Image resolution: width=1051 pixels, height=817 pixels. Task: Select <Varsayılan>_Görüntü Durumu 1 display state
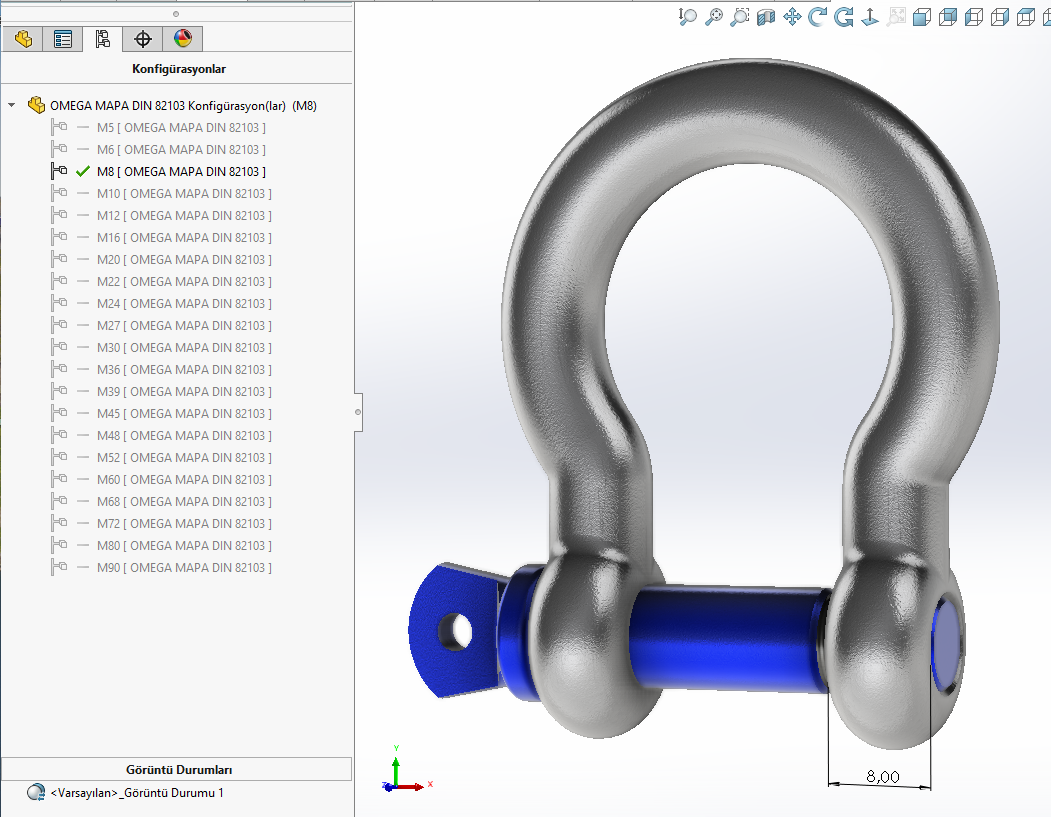coord(137,793)
